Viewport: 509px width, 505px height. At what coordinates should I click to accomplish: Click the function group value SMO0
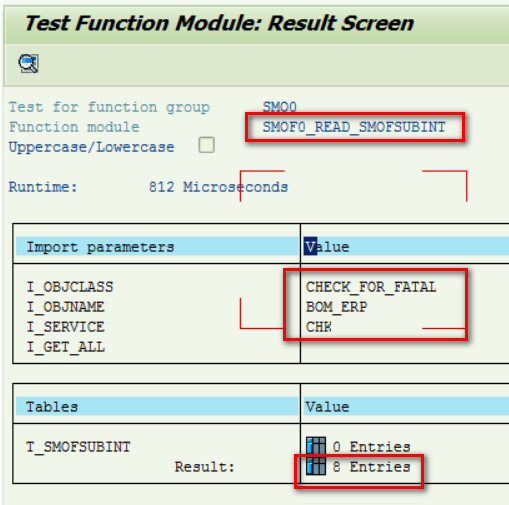(x=279, y=107)
